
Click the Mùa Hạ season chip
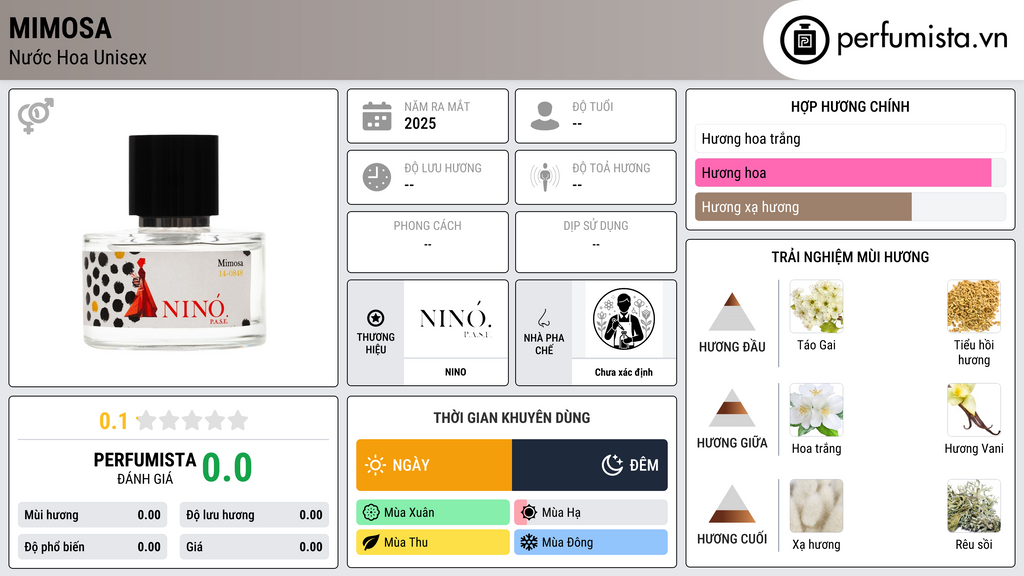coord(591,513)
